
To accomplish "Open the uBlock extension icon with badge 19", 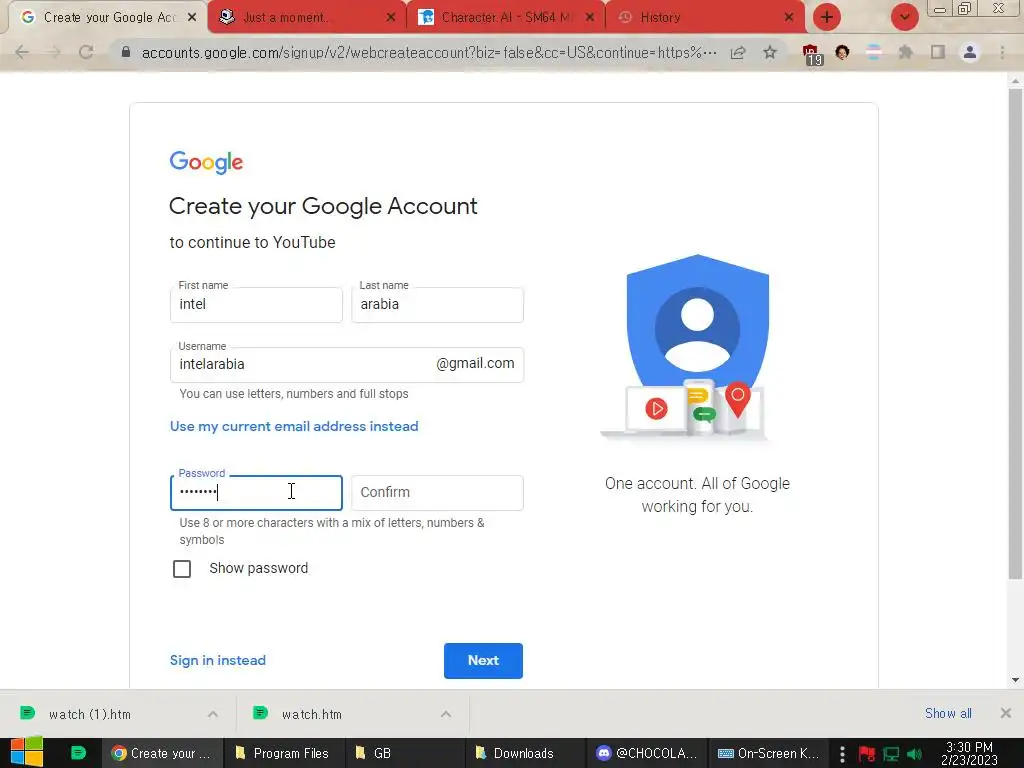I will coord(811,54).
